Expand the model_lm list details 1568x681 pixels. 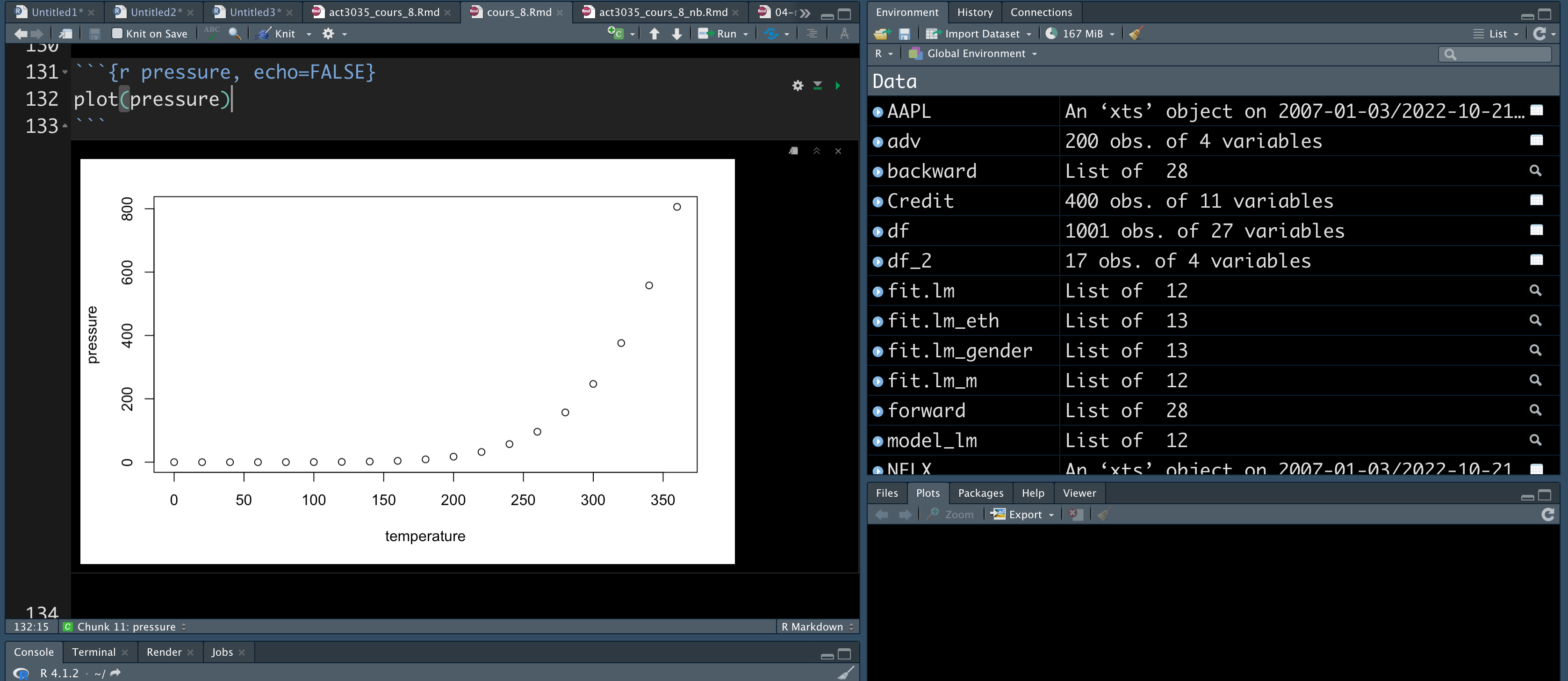[878, 441]
